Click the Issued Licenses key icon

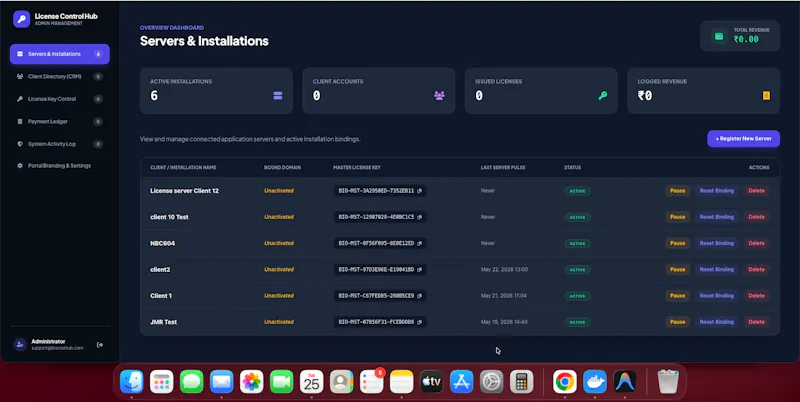click(603, 95)
